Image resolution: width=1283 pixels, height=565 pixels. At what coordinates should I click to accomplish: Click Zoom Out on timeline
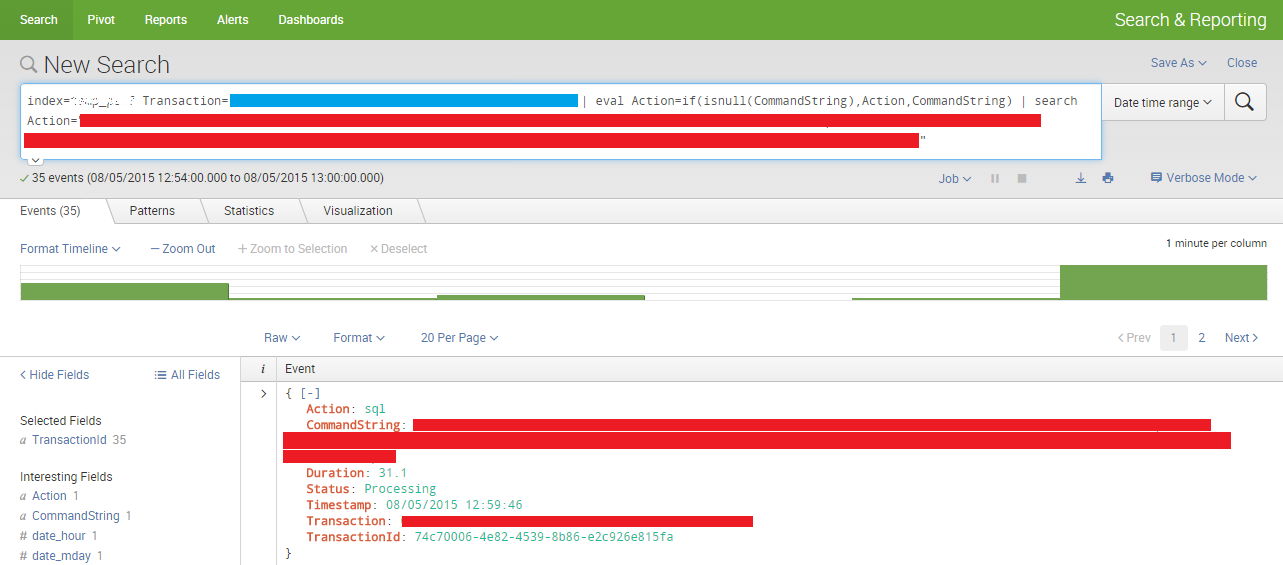(x=183, y=249)
